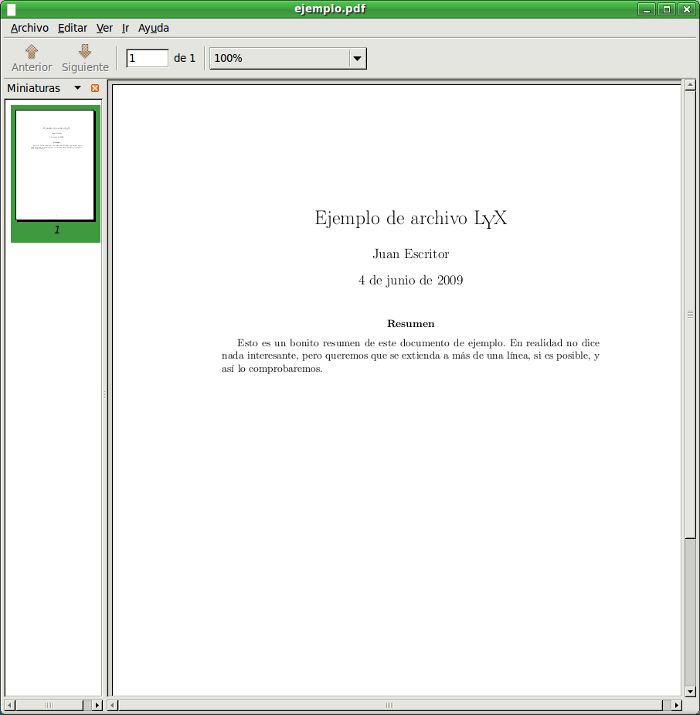Screen dimensions: 700x715
Task: Open the Ir menu
Action: (125, 28)
